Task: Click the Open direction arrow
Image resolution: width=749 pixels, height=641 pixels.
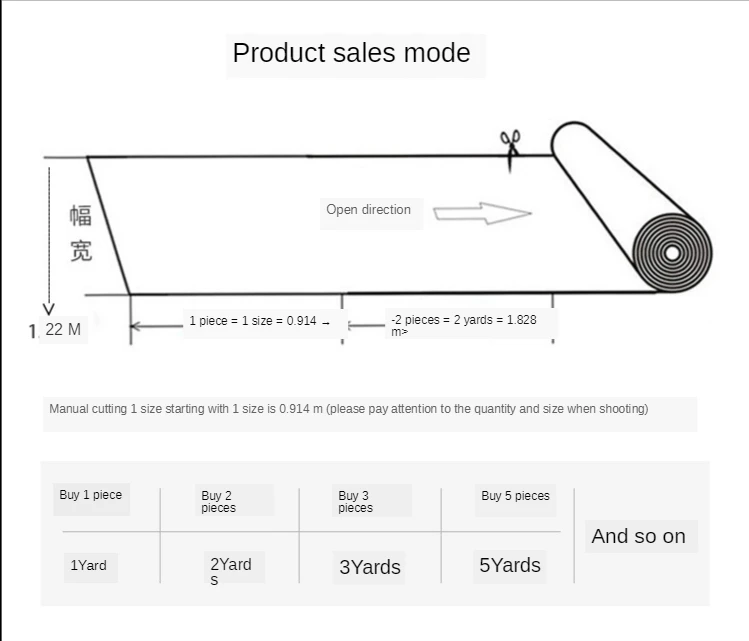Action: click(x=482, y=213)
